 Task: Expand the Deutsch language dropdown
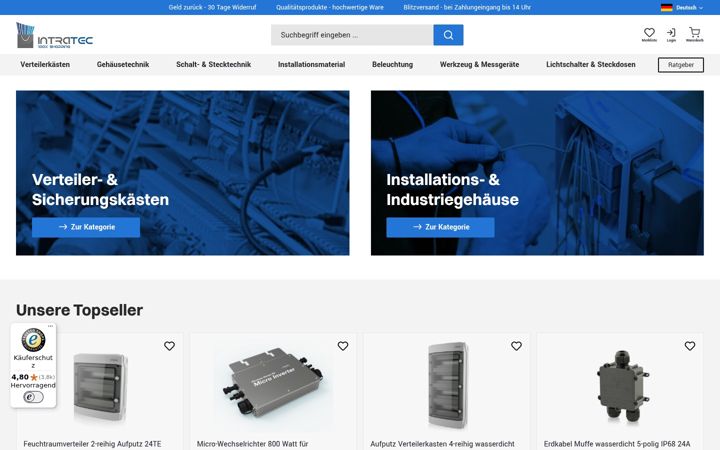689,7
